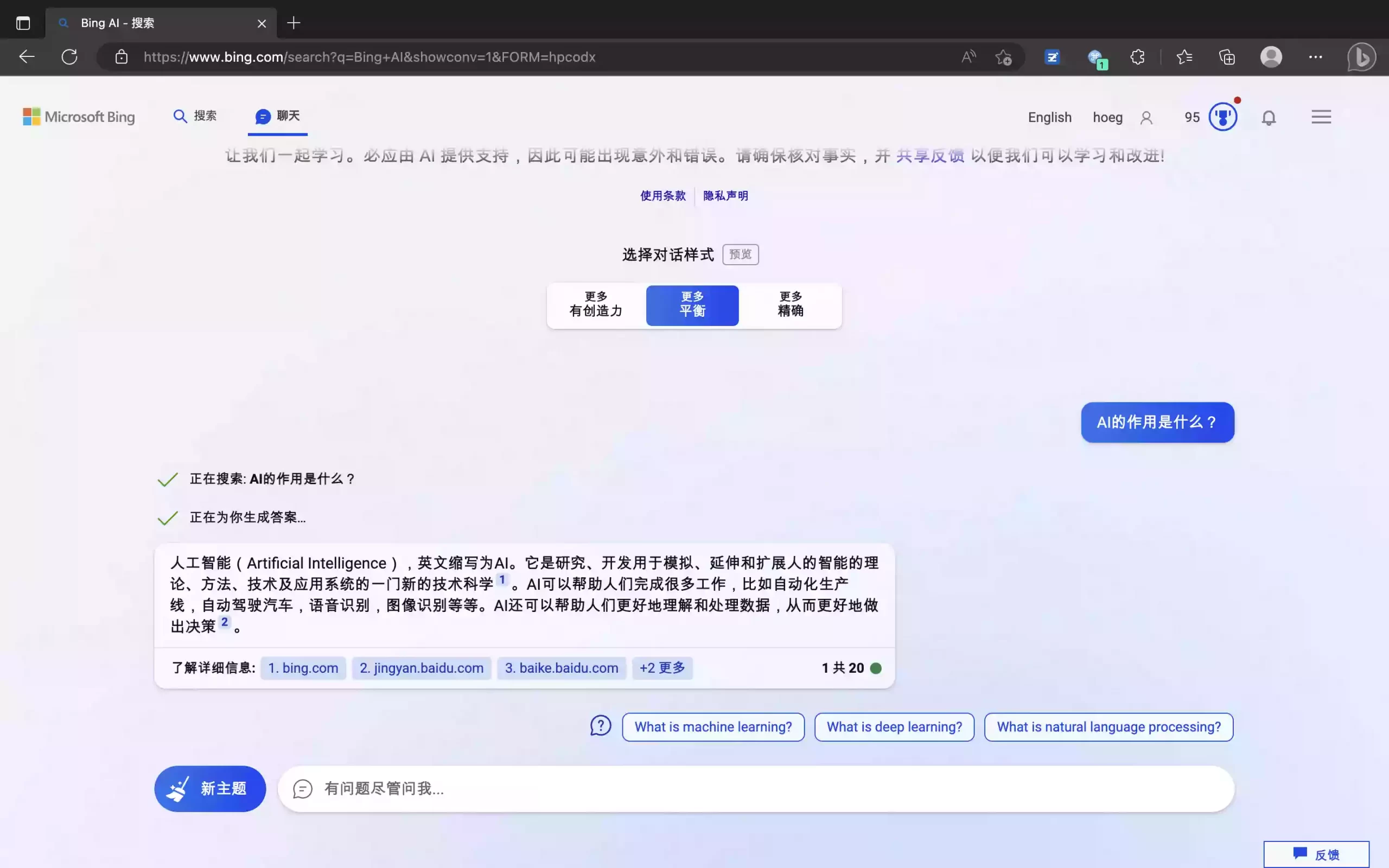Start a 新主题 conversation

(x=210, y=788)
